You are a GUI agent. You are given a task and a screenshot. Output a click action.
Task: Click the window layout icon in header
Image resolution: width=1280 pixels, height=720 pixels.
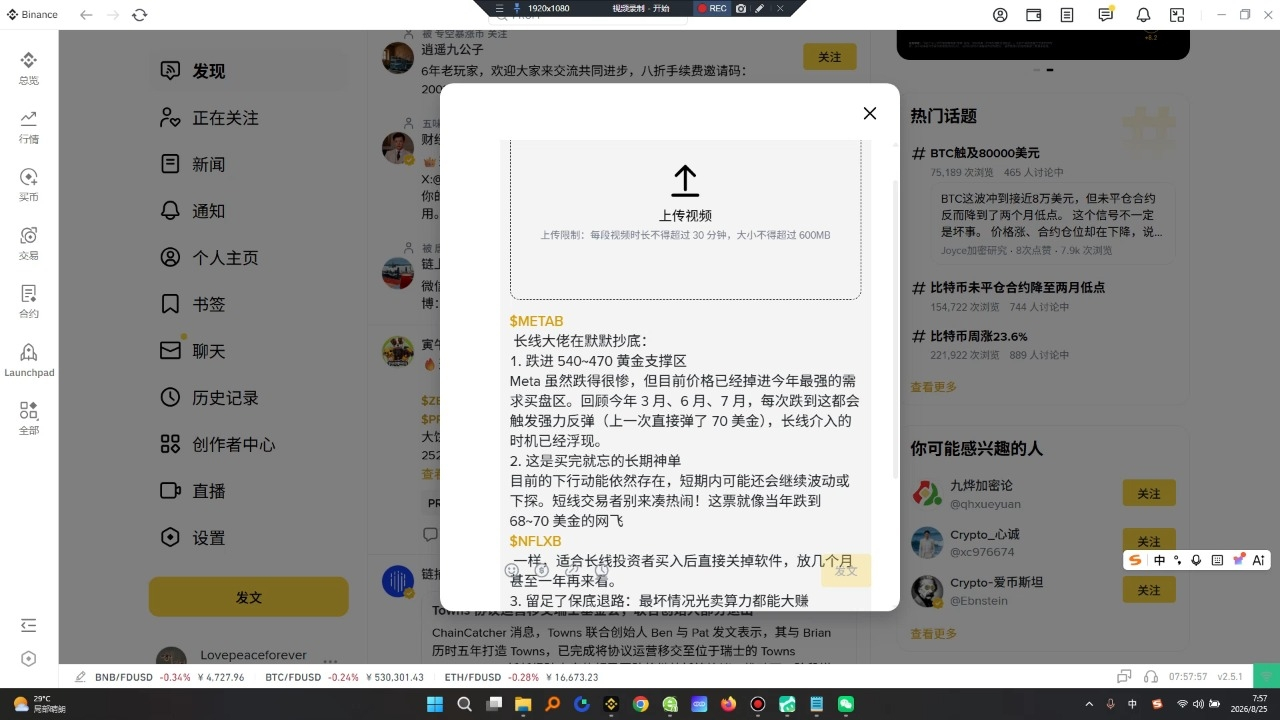coord(1178,15)
